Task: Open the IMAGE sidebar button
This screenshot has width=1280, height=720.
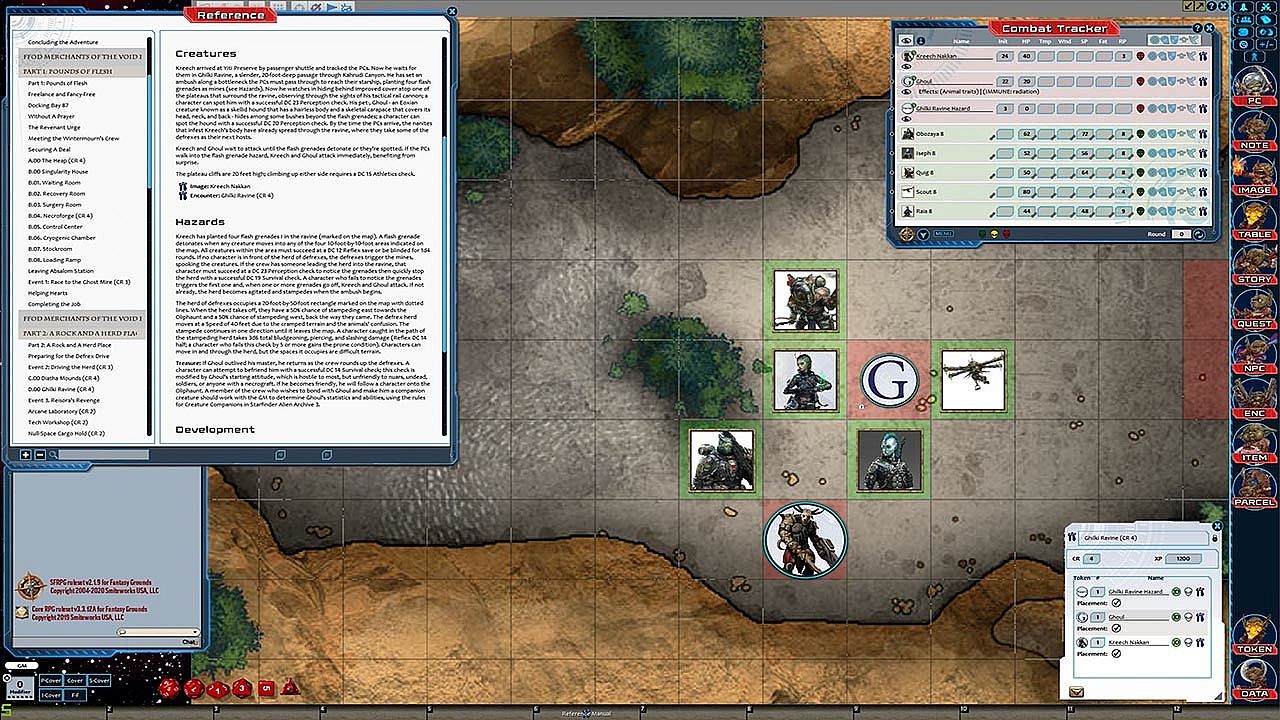Action: [1254, 176]
